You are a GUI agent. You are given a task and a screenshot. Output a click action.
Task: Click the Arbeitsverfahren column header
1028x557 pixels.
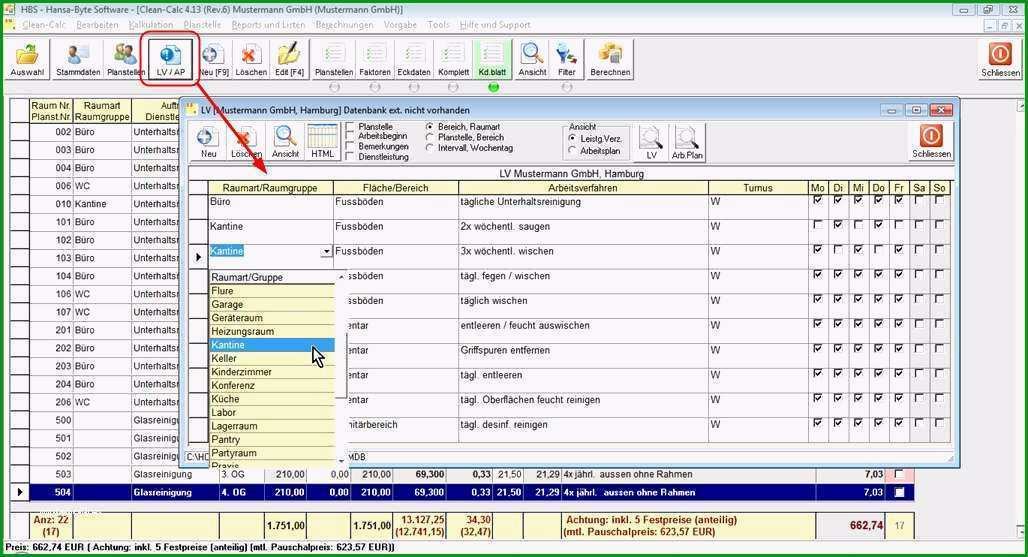[583, 188]
